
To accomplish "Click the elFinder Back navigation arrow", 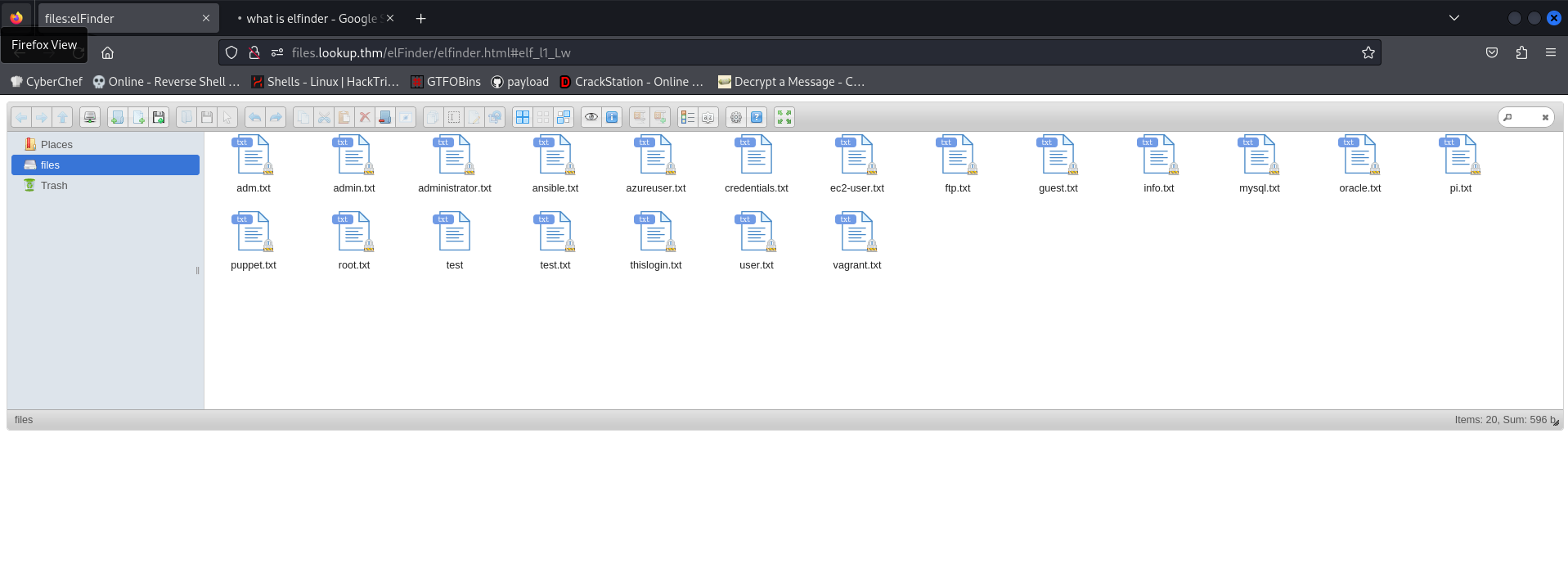I will coord(21,118).
